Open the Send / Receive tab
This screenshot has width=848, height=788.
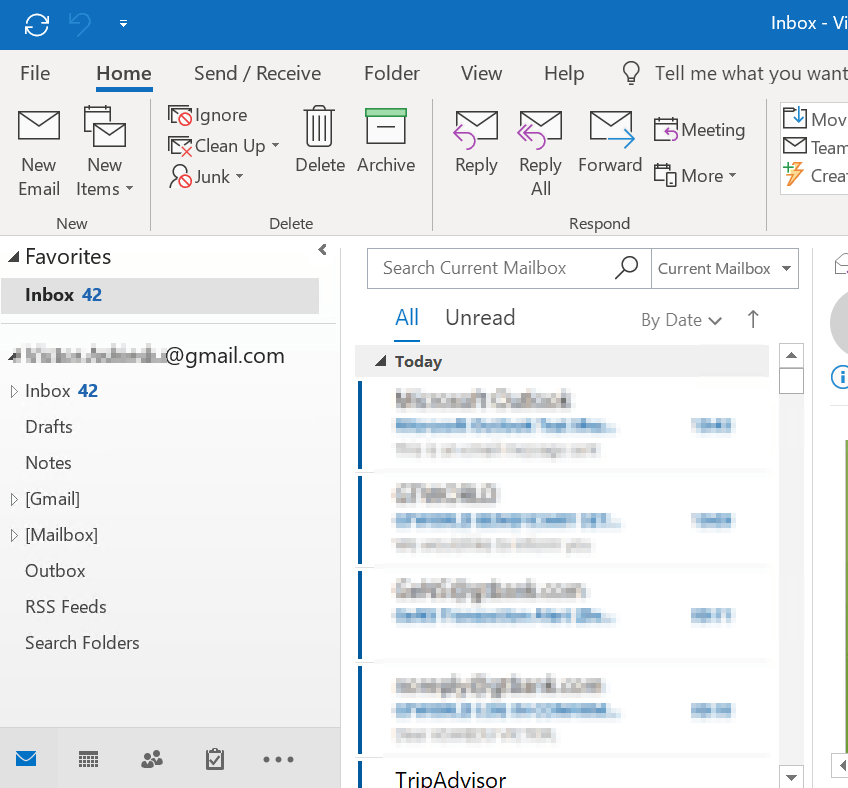[257, 73]
